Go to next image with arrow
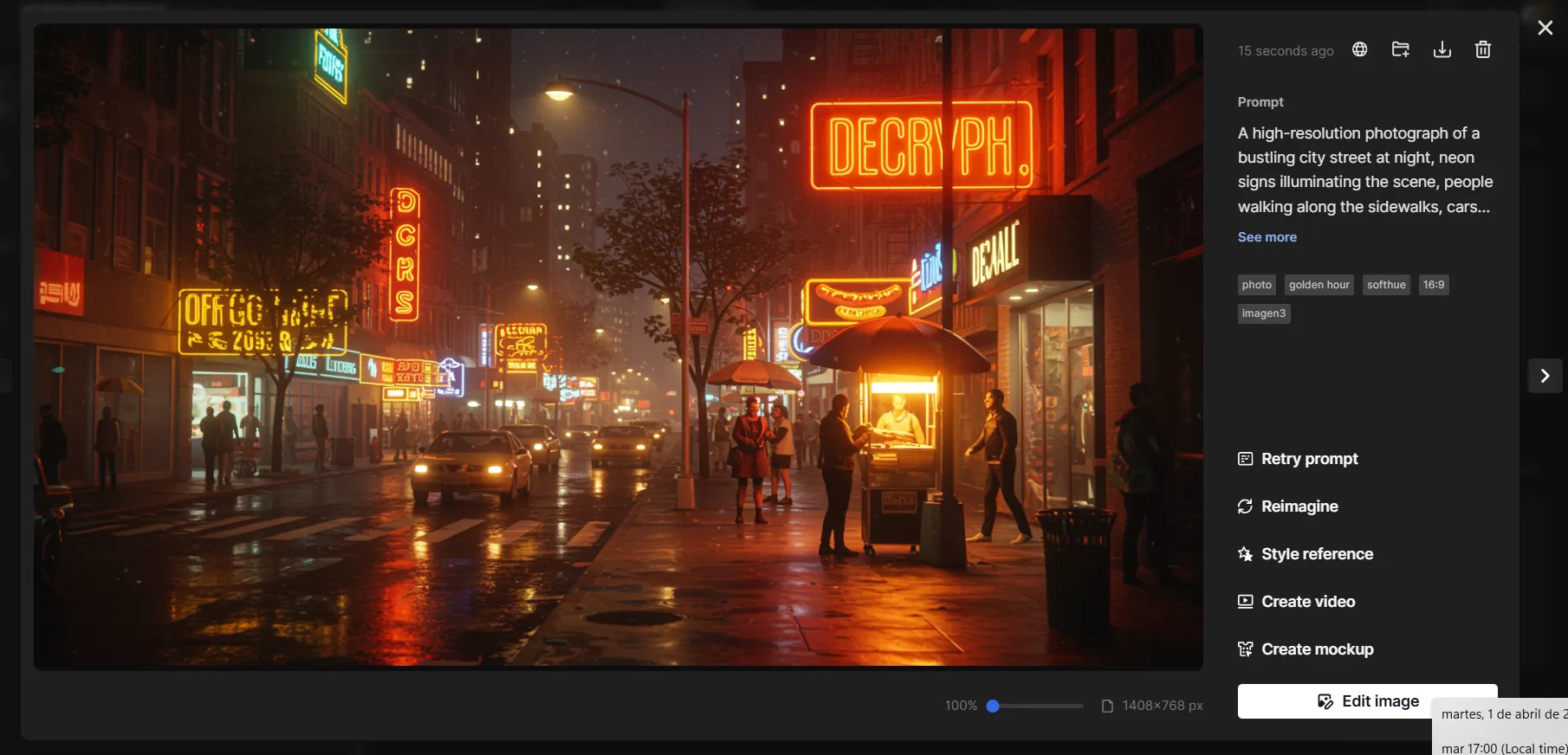This screenshot has height=755, width=1568. (x=1545, y=376)
